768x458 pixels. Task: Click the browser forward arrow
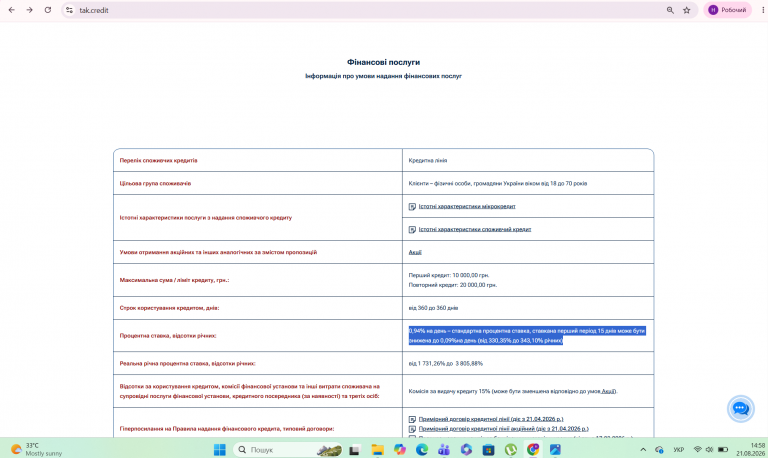(29, 10)
